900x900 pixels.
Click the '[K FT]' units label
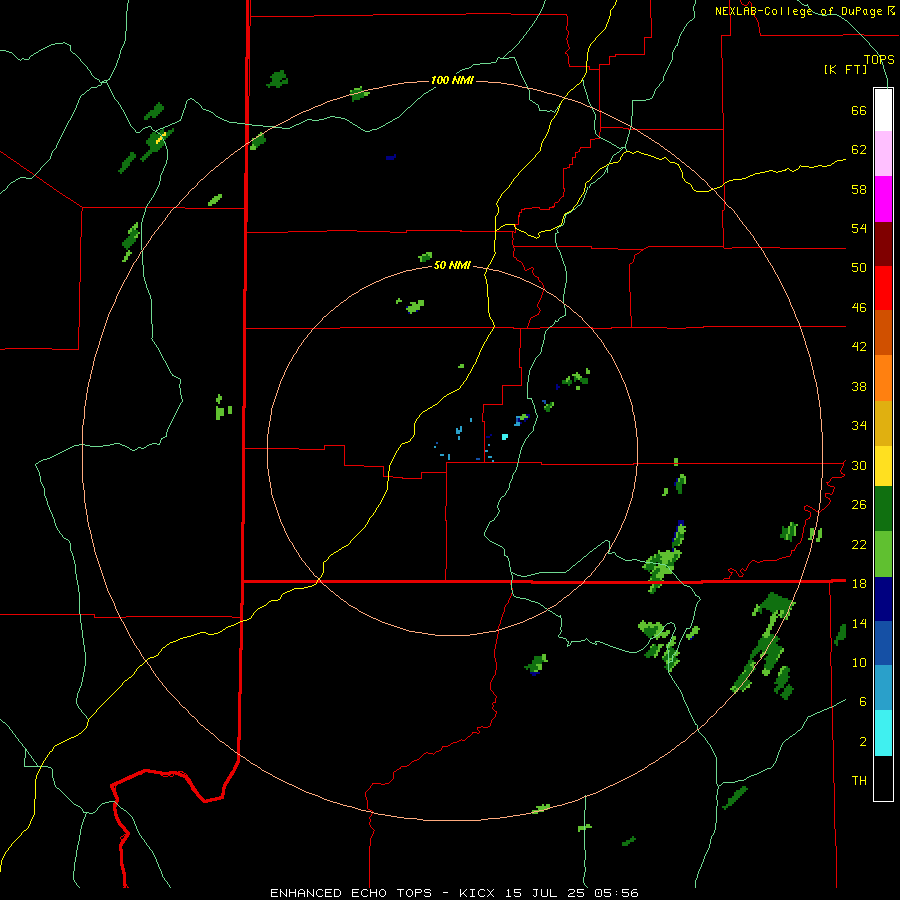pos(845,70)
